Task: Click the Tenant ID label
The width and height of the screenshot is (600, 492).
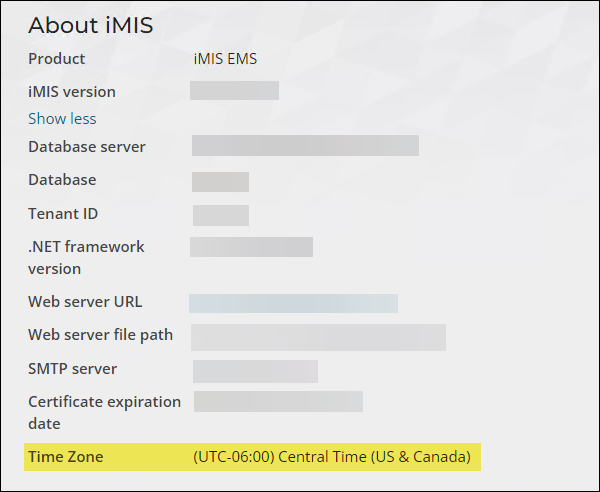Action: [63, 214]
